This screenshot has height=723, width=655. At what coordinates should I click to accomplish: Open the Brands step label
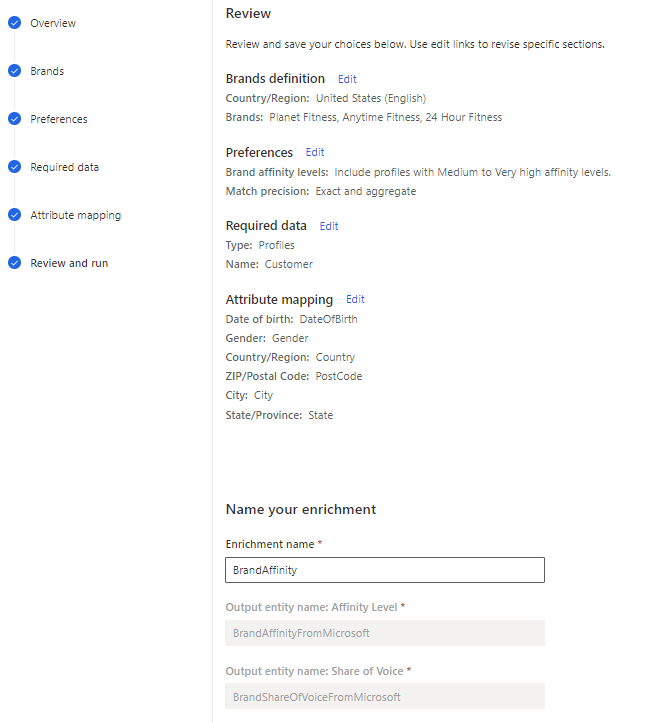47,71
